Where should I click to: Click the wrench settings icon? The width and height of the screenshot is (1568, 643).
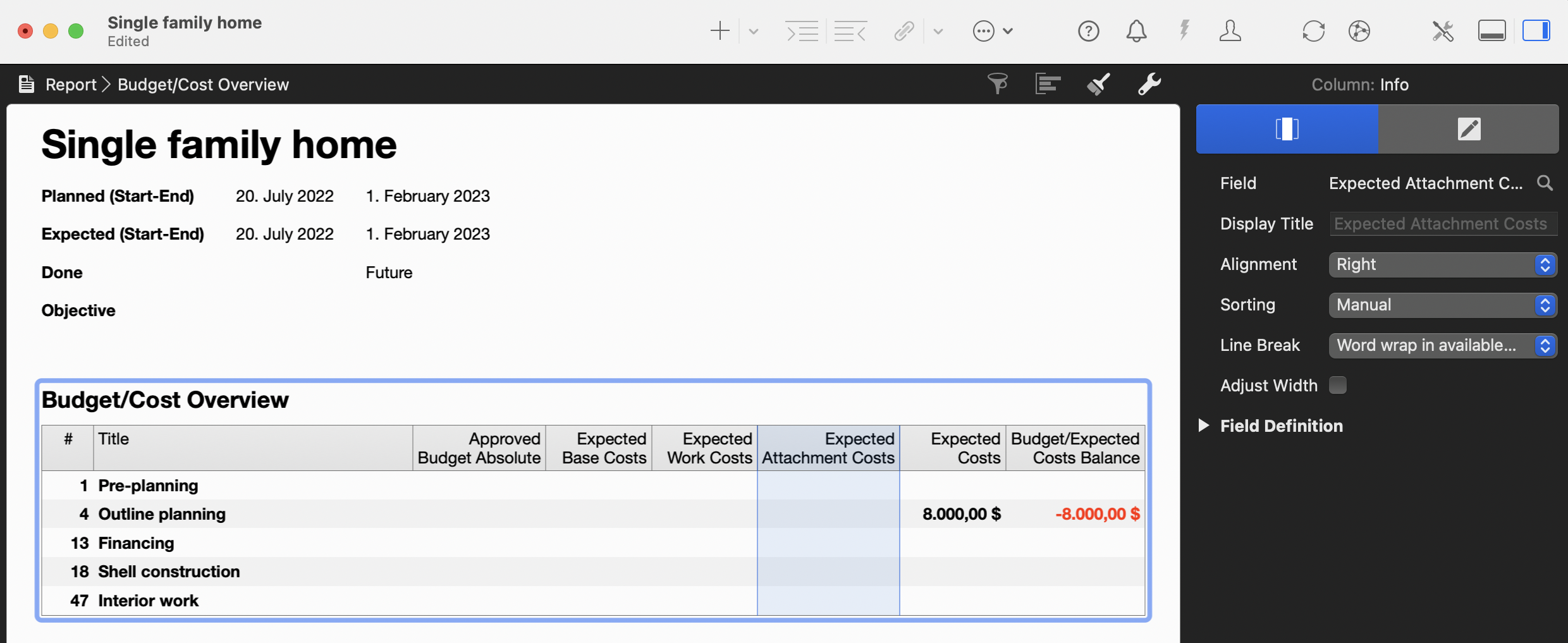point(1149,84)
